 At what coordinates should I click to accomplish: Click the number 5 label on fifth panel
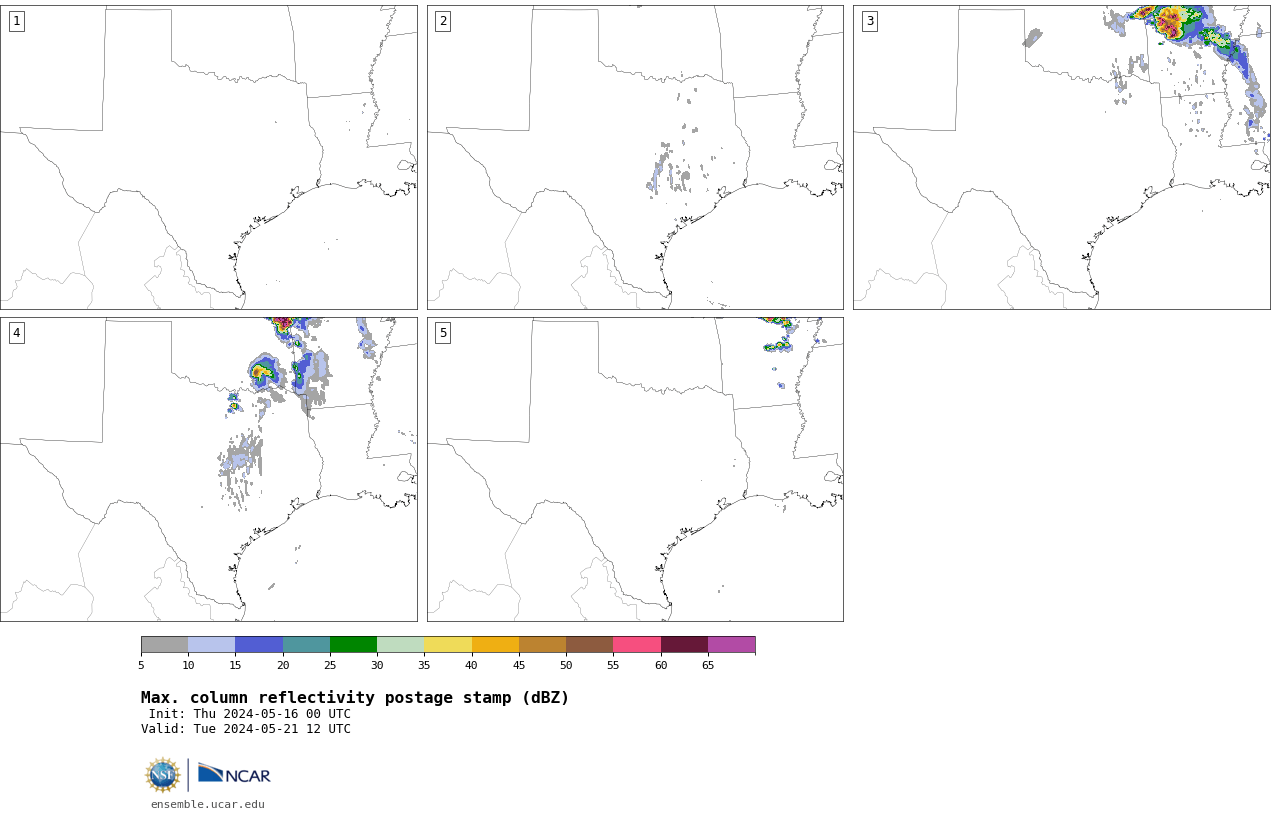[x=443, y=333]
